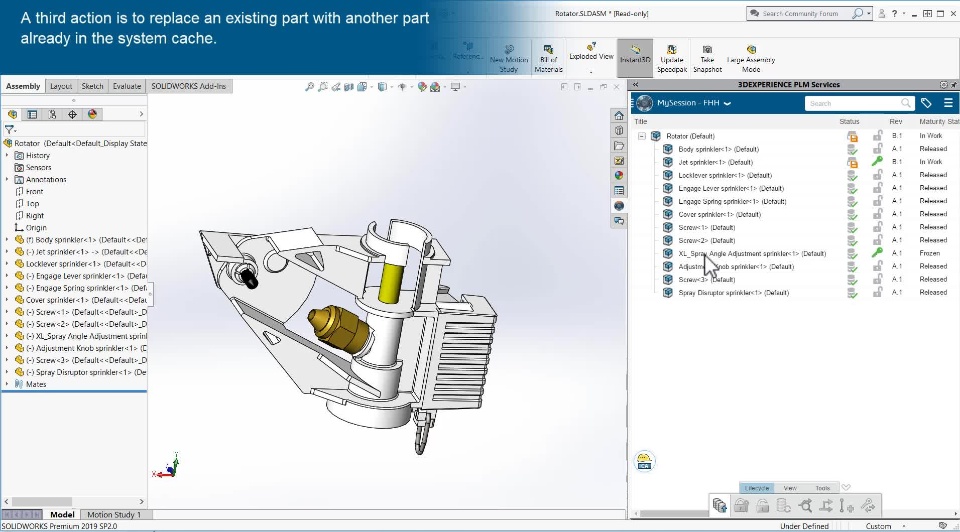Click the Zoom to Fit magnifier icon
This screenshot has width=960, height=532.
tap(310, 87)
